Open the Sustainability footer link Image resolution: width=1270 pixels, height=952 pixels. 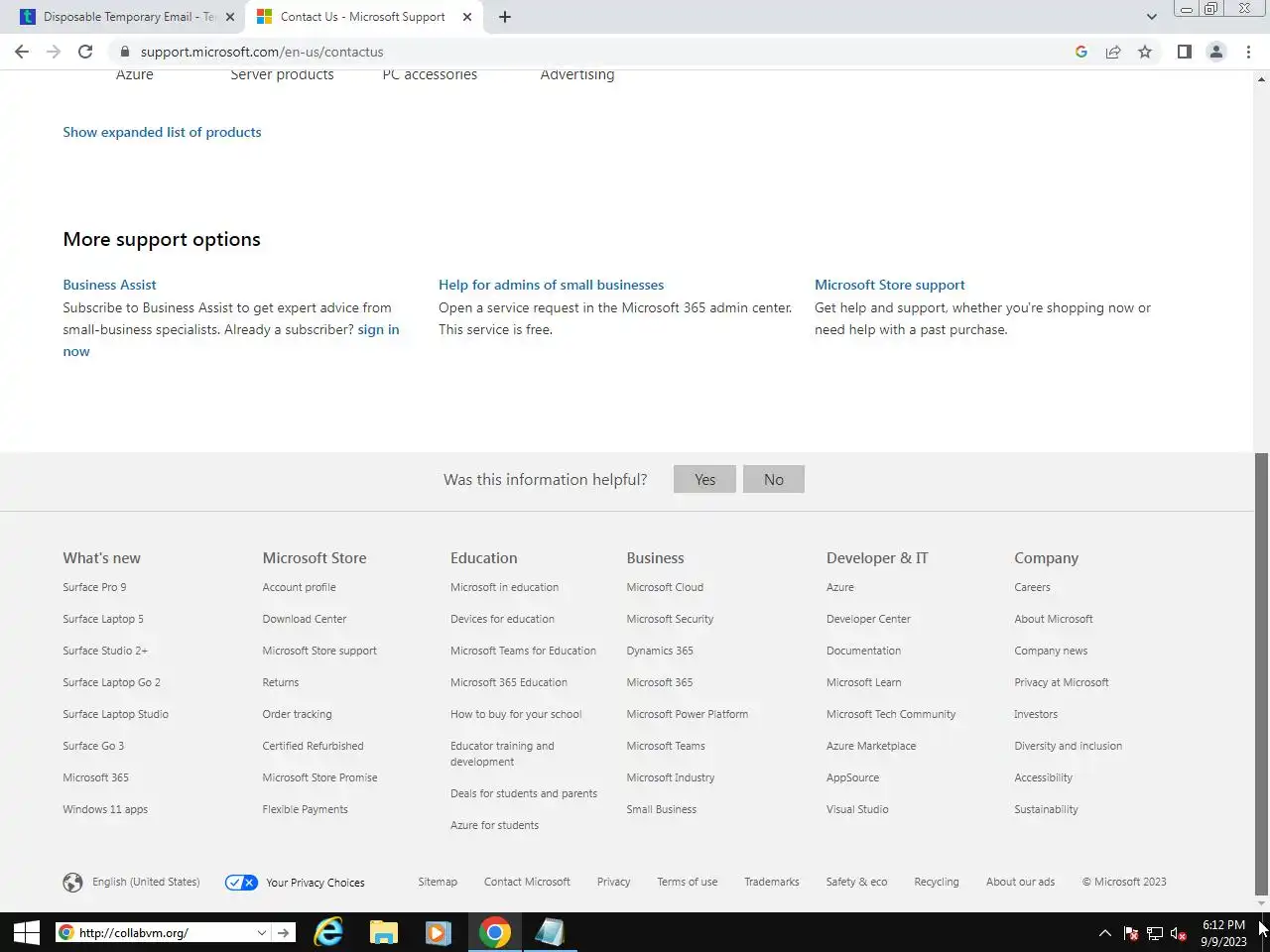tap(1046, 809)
